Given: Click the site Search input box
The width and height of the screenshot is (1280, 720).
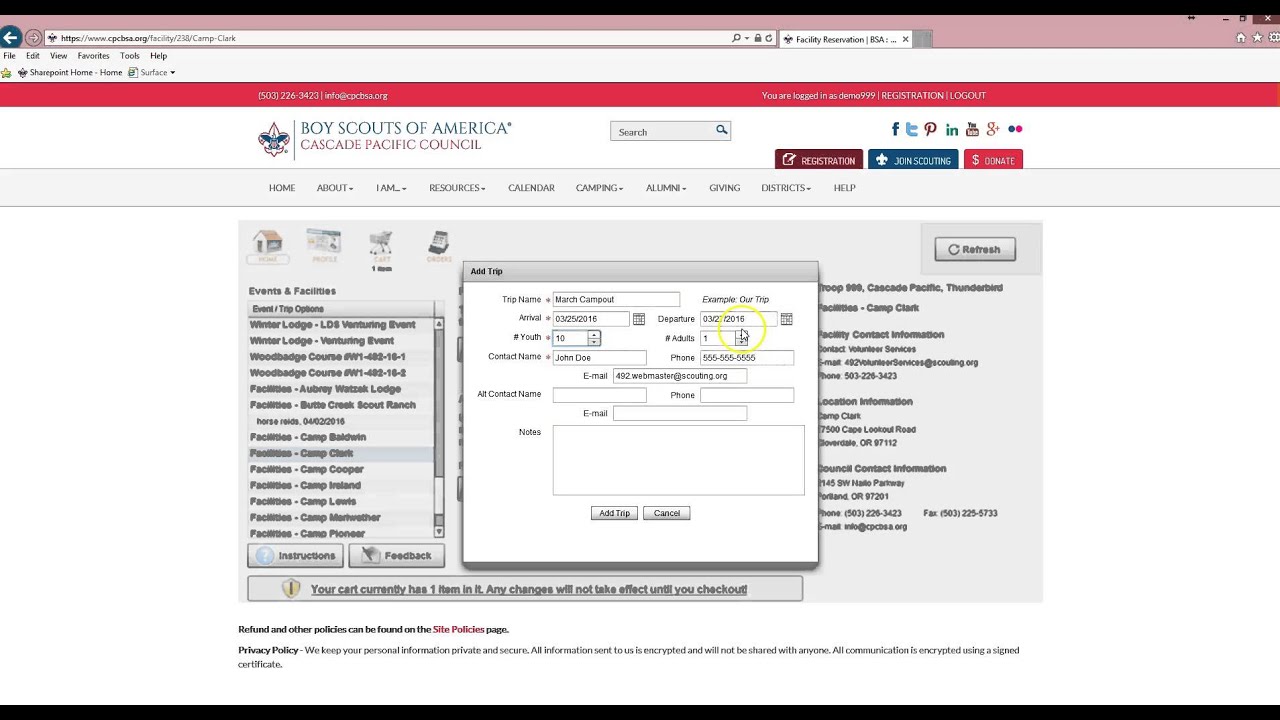Looking at the screenshot, I should click(x=662, y=131).
